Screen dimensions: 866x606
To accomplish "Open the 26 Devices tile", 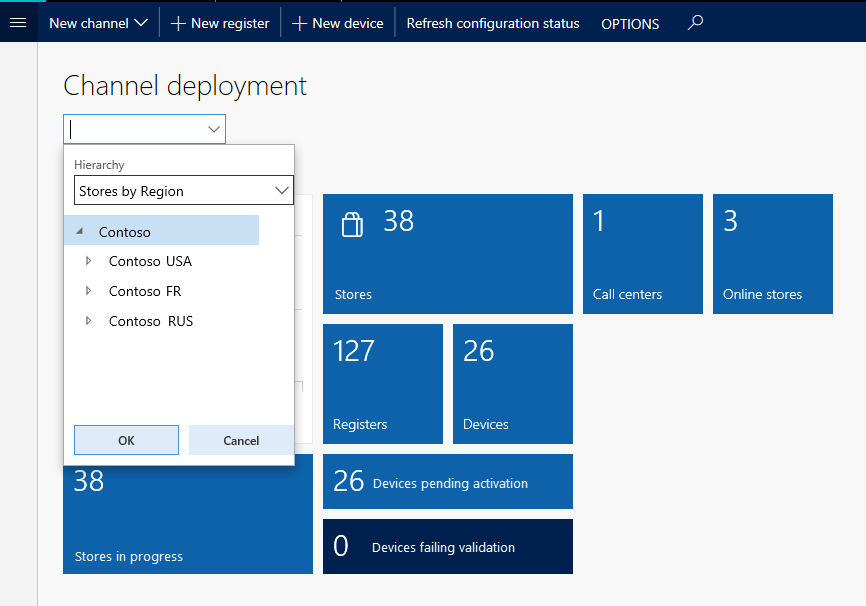I will point(513,383).
